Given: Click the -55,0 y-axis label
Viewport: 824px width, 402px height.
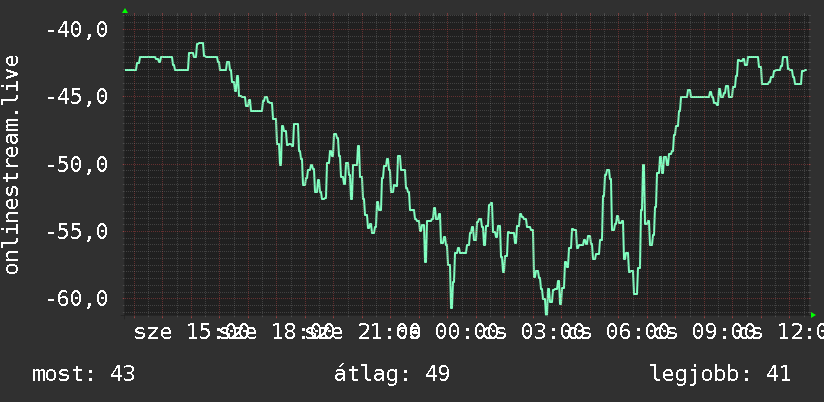Looking at the screenshot, I should click(77, 232).
